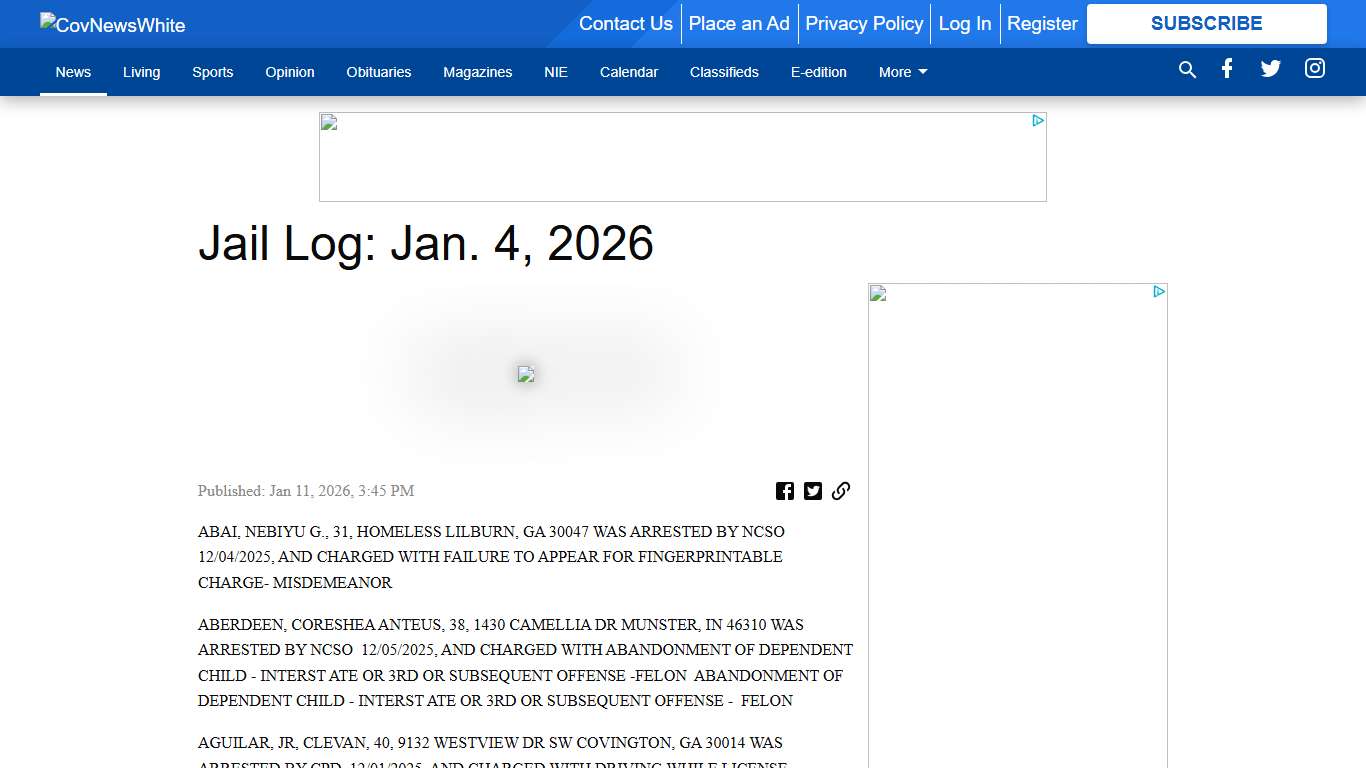Visit the Facebook page from header icon

coord(1227,69)
